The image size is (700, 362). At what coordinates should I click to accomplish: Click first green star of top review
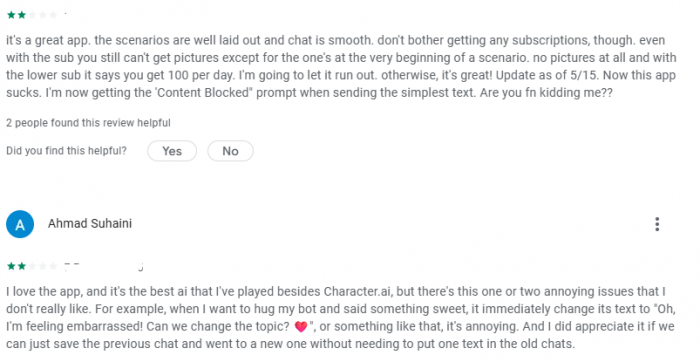(11, 15)
